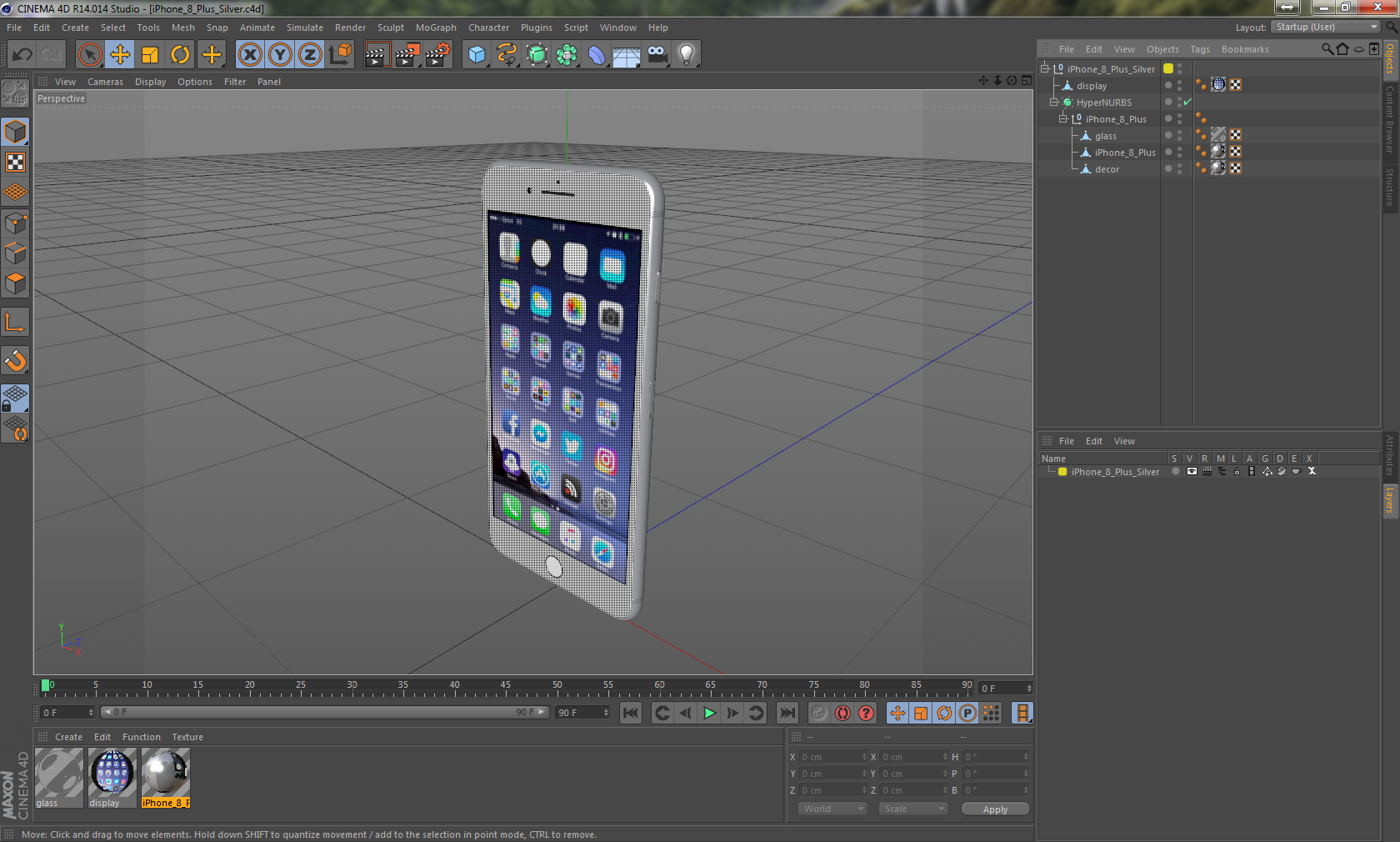Image resolution: width=1400 pixels, height=842 pixels.
Task: Select the decor object
Action: click(1107, 169)
